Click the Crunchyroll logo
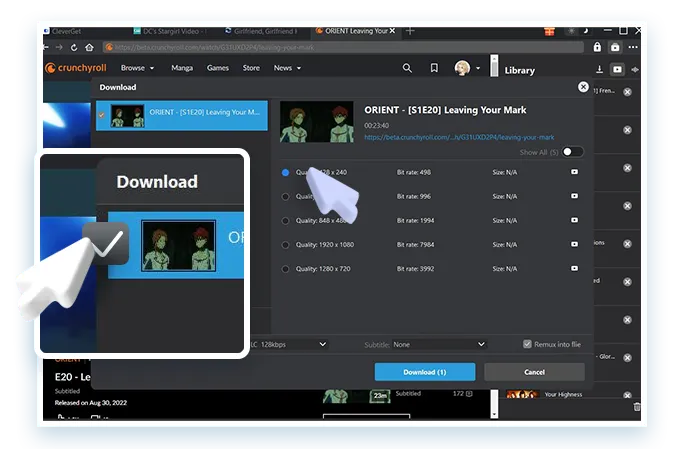This screenshot has height=449, width=684. click(76, 68)
